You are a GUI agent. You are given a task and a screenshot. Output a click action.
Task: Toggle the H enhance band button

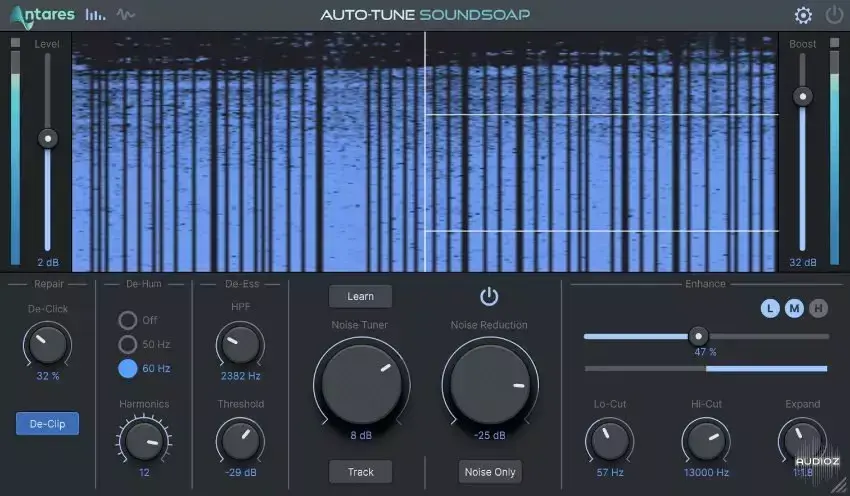[x=818, y=308]
